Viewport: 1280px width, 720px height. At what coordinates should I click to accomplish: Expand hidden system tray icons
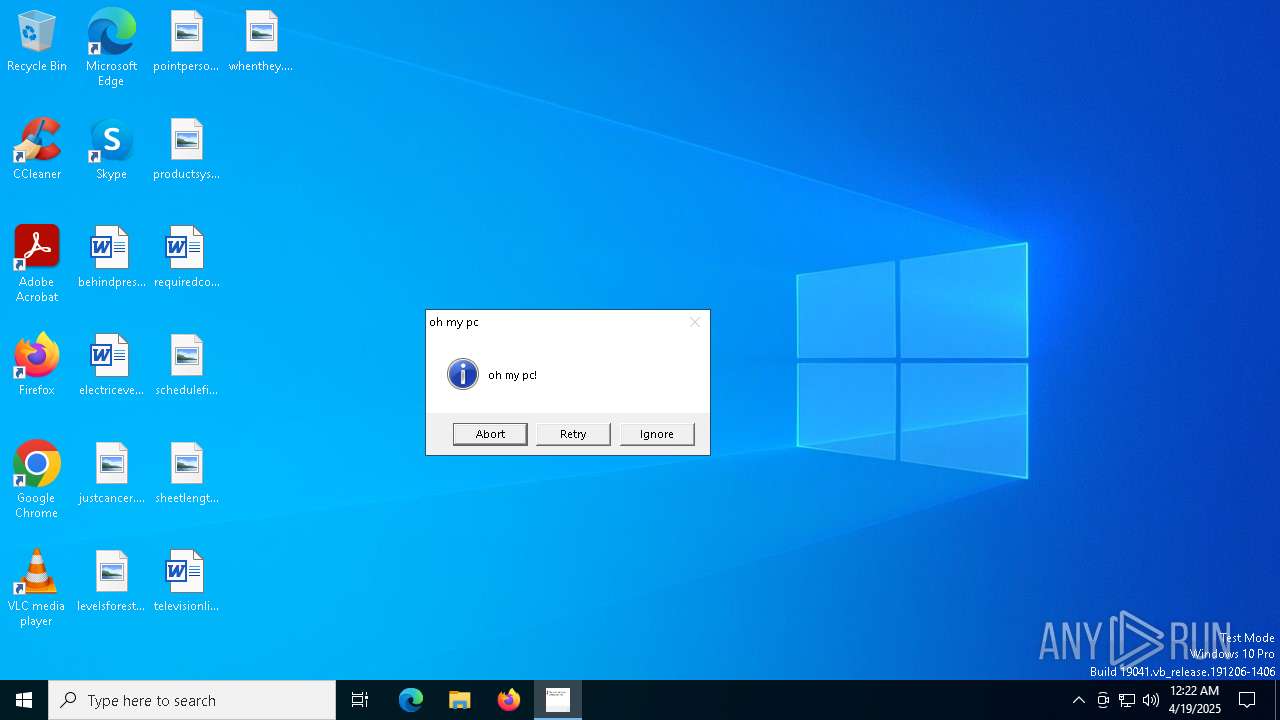1078,700
